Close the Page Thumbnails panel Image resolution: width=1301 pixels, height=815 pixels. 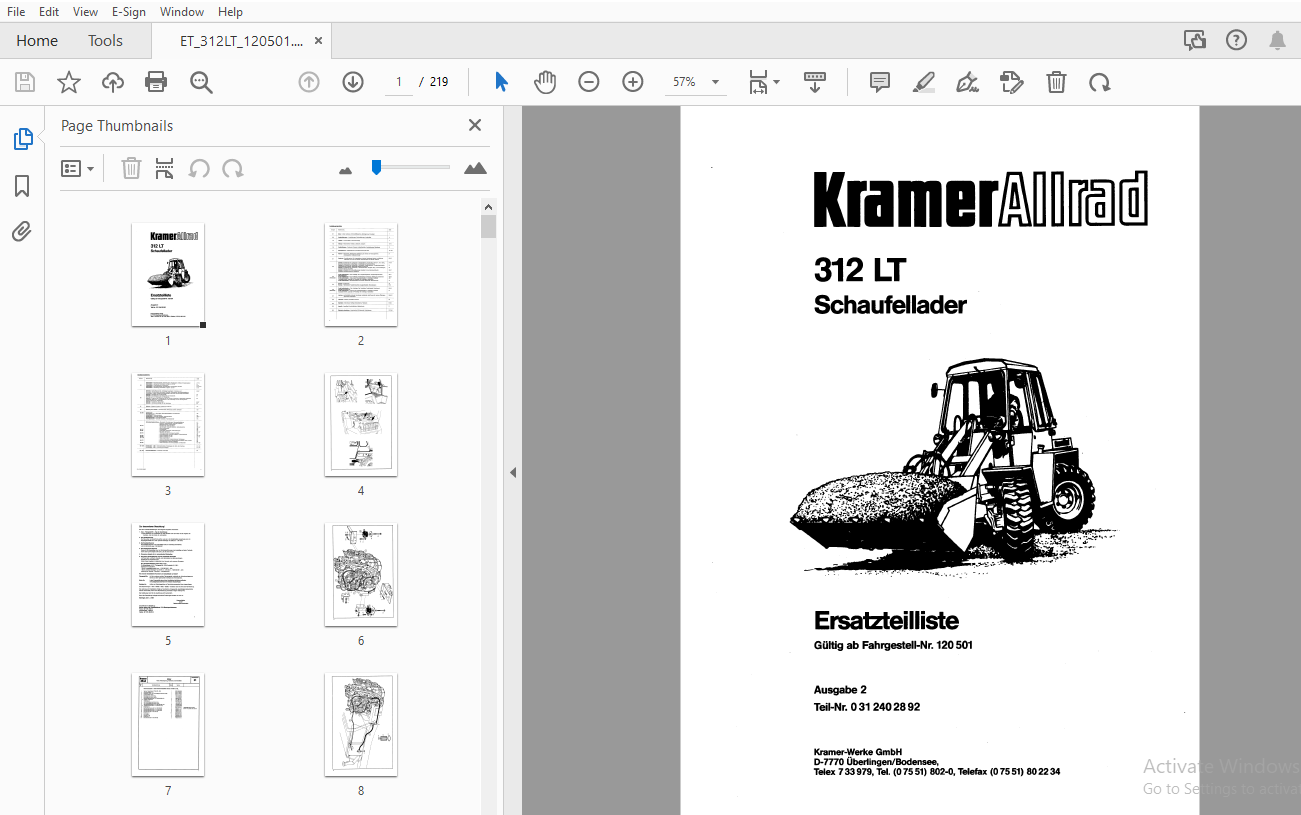[475, 125]
